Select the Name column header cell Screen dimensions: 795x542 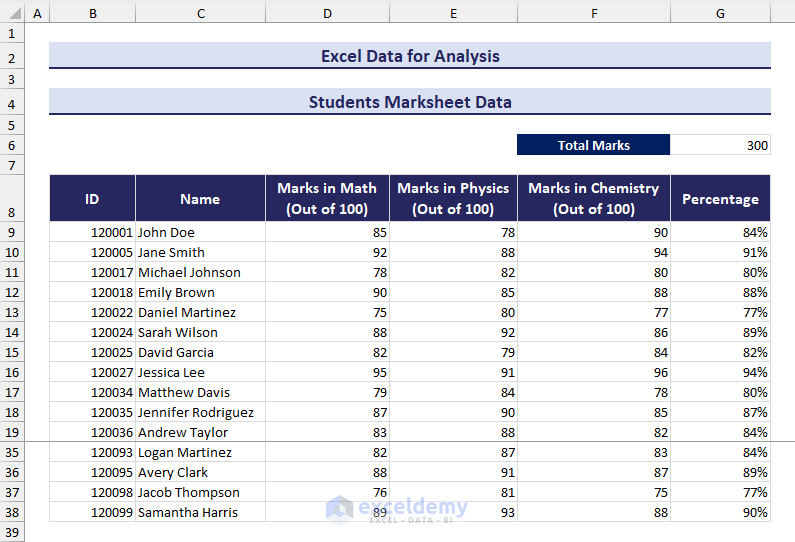pyautogui.click(x=200, y=199)
